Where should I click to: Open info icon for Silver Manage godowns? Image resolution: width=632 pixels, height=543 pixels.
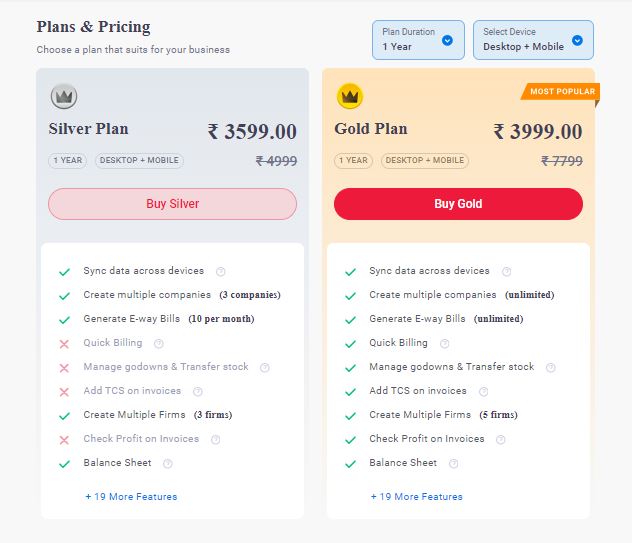click(265, 367)
